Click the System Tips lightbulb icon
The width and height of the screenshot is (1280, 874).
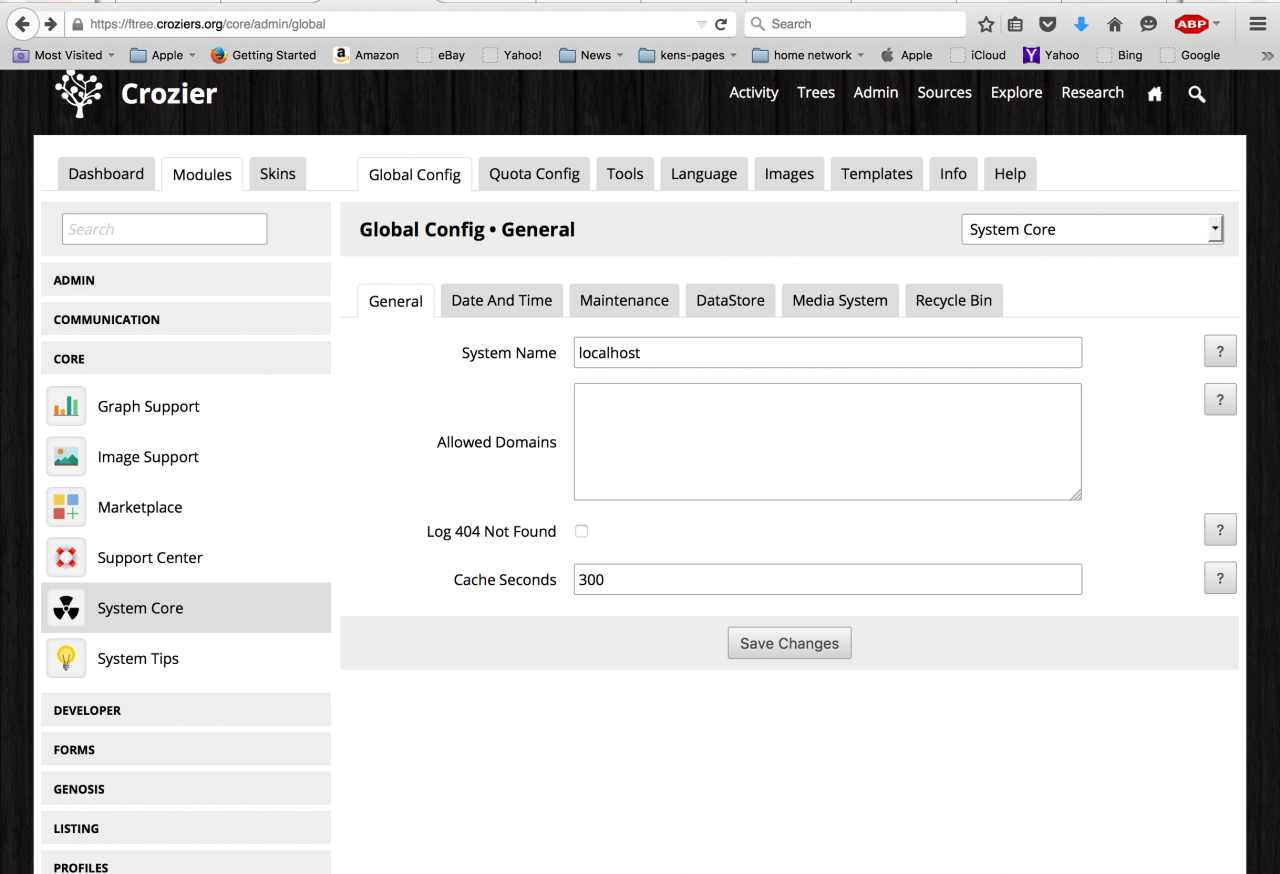(66, 658)
